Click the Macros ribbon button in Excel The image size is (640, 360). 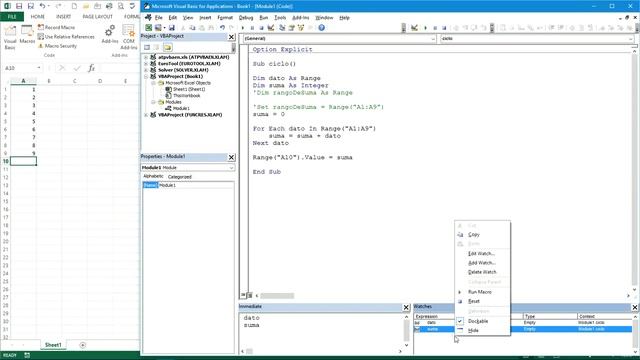27,35
